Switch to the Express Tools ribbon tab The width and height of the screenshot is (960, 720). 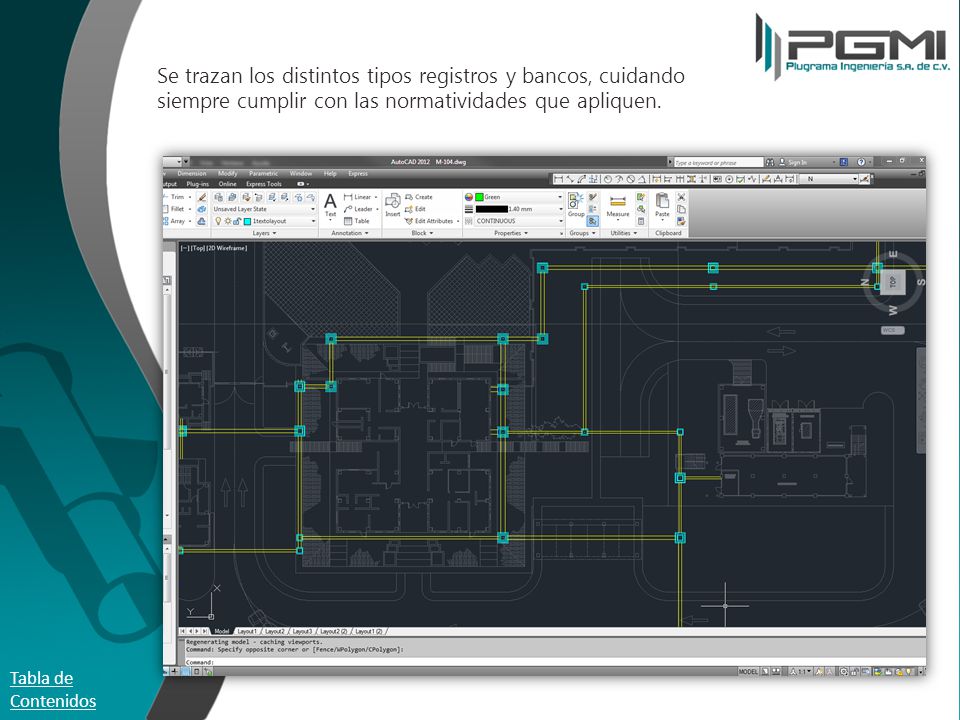pos(264,184)
